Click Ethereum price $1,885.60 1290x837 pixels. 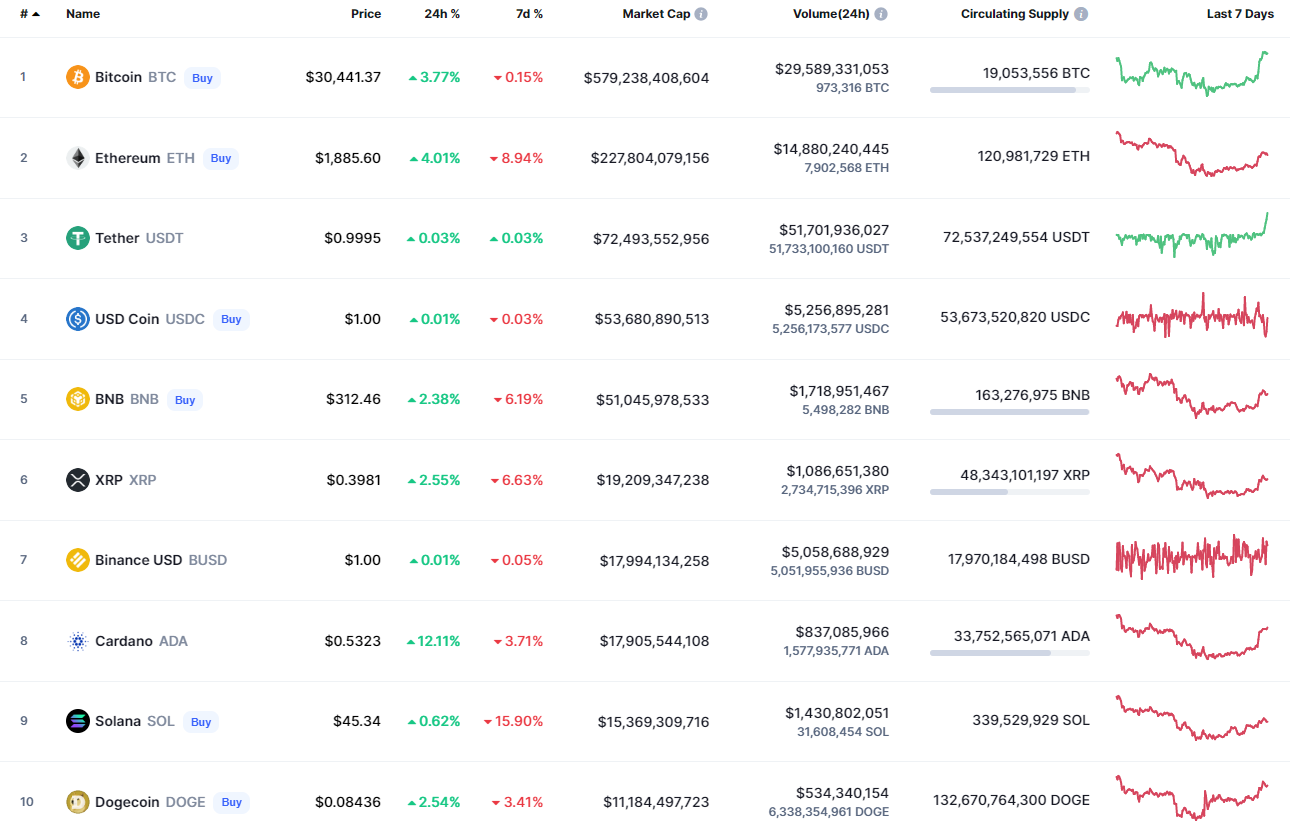pyautogui.click(x=348, y=158)
